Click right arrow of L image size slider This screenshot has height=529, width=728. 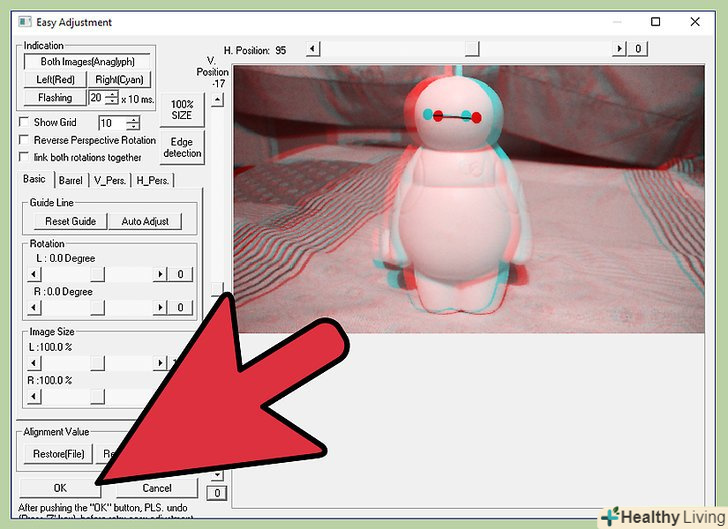(x=160, y=363)
